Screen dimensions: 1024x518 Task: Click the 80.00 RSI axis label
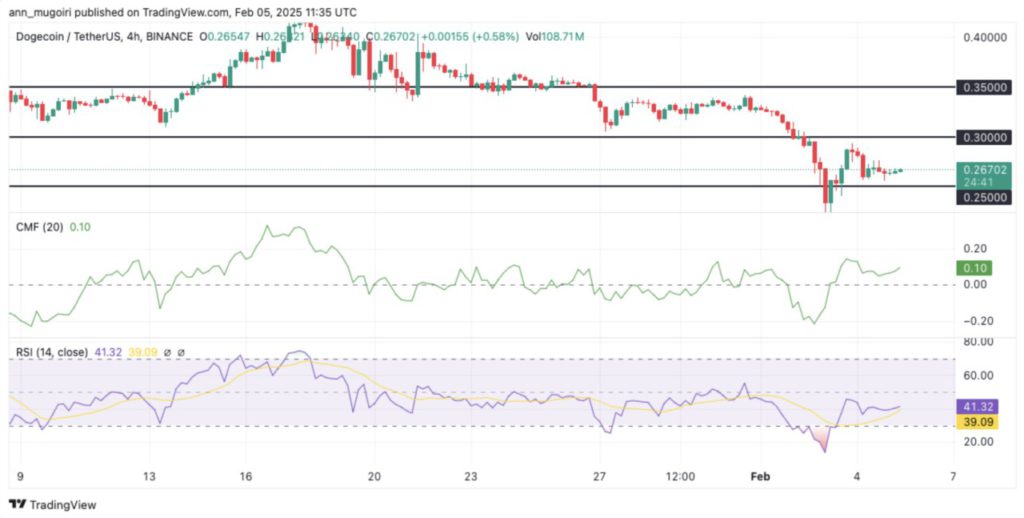(x=977, y=342)
